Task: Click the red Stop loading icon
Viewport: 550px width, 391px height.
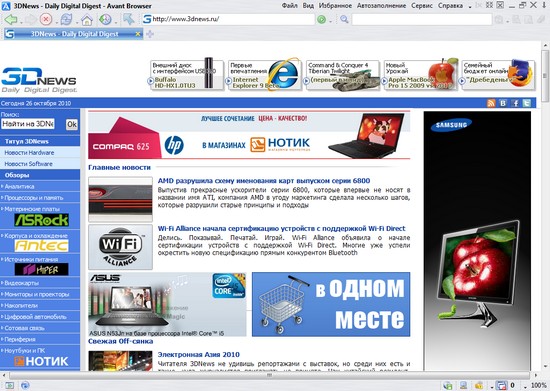Action: [46, 19]
